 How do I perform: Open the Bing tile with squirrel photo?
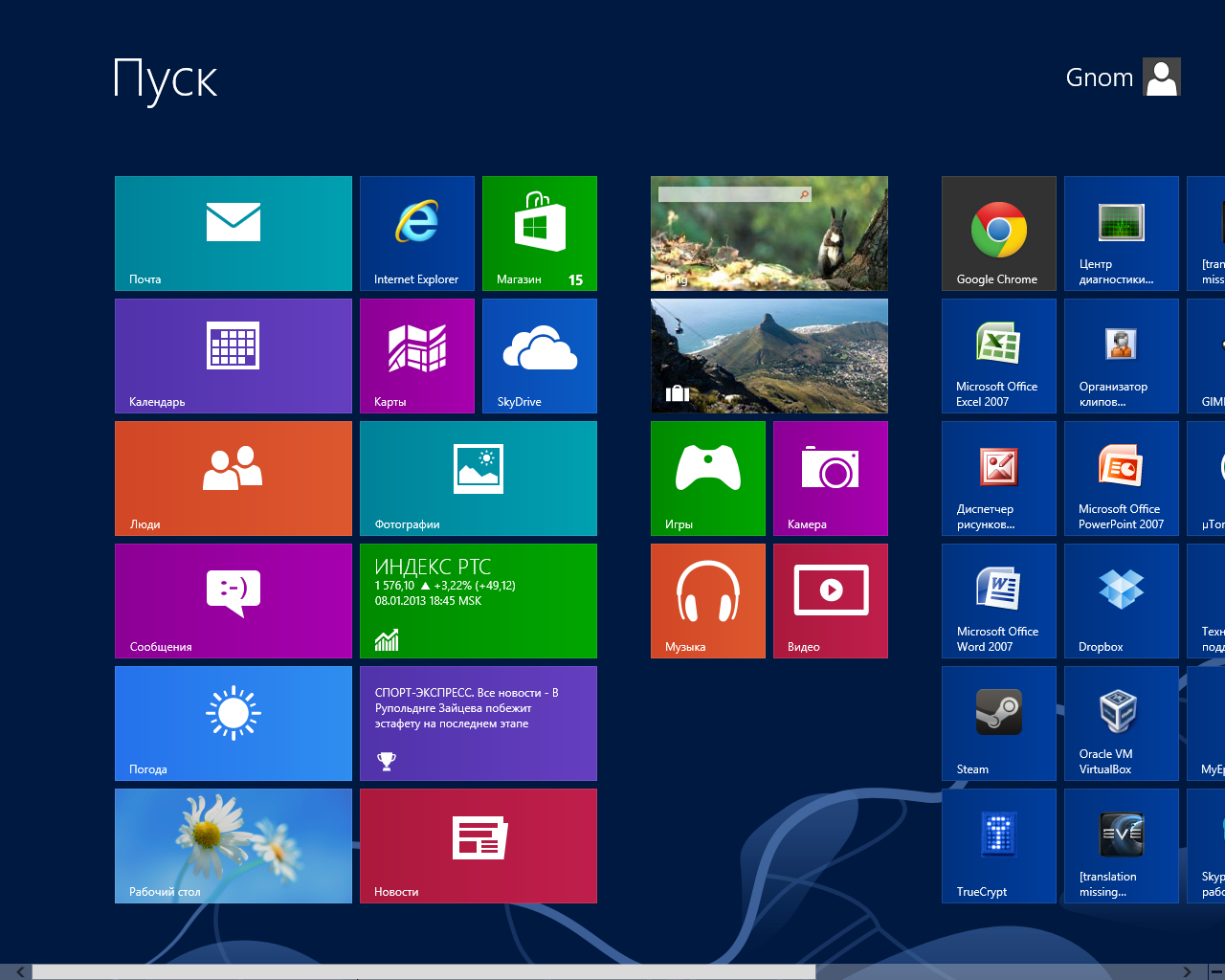tap(769, 234)
